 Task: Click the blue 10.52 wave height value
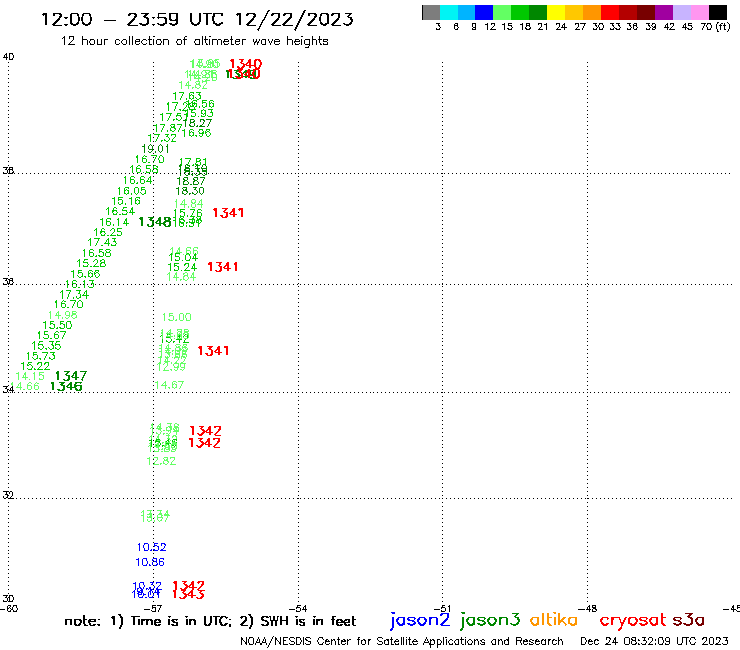(151, 548)
